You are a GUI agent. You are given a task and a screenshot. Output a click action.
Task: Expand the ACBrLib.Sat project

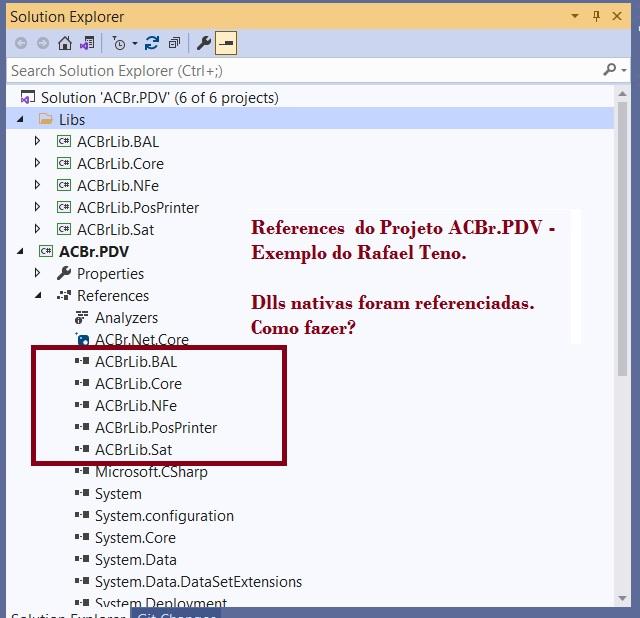pyautogui.click(x=38, y=229)
